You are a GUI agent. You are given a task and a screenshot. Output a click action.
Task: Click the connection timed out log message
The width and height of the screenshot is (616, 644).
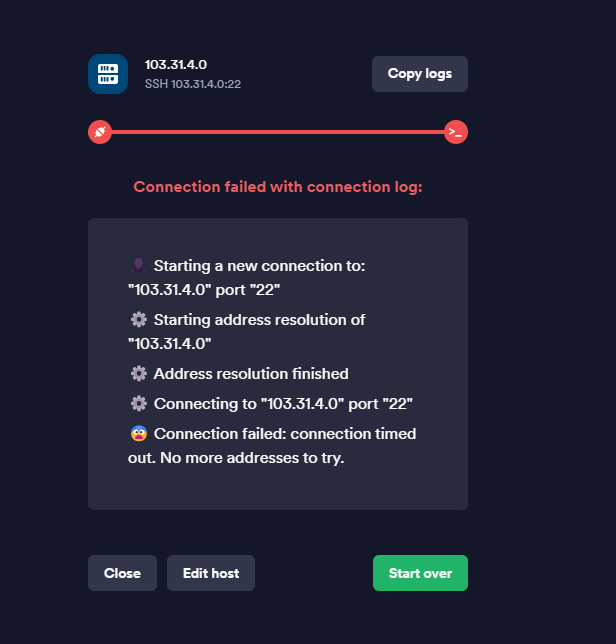pyautogui.click(x=272, y=446)
